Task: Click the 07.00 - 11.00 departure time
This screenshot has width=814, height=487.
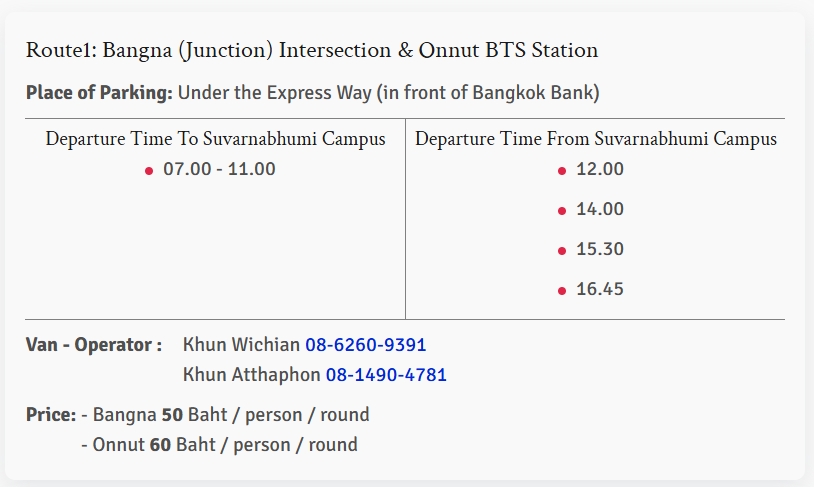Action: click(219, 169)
